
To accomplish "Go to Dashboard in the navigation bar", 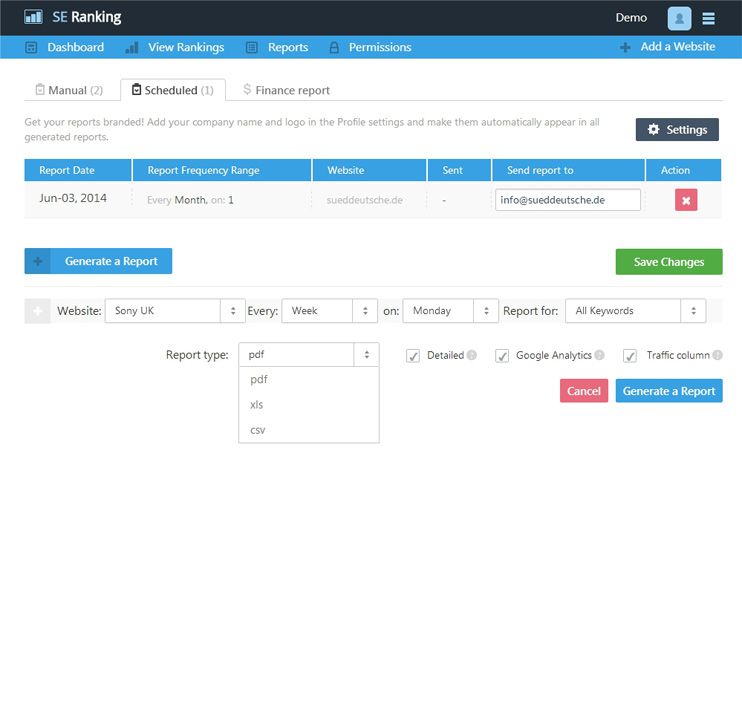I will [76, 47].
